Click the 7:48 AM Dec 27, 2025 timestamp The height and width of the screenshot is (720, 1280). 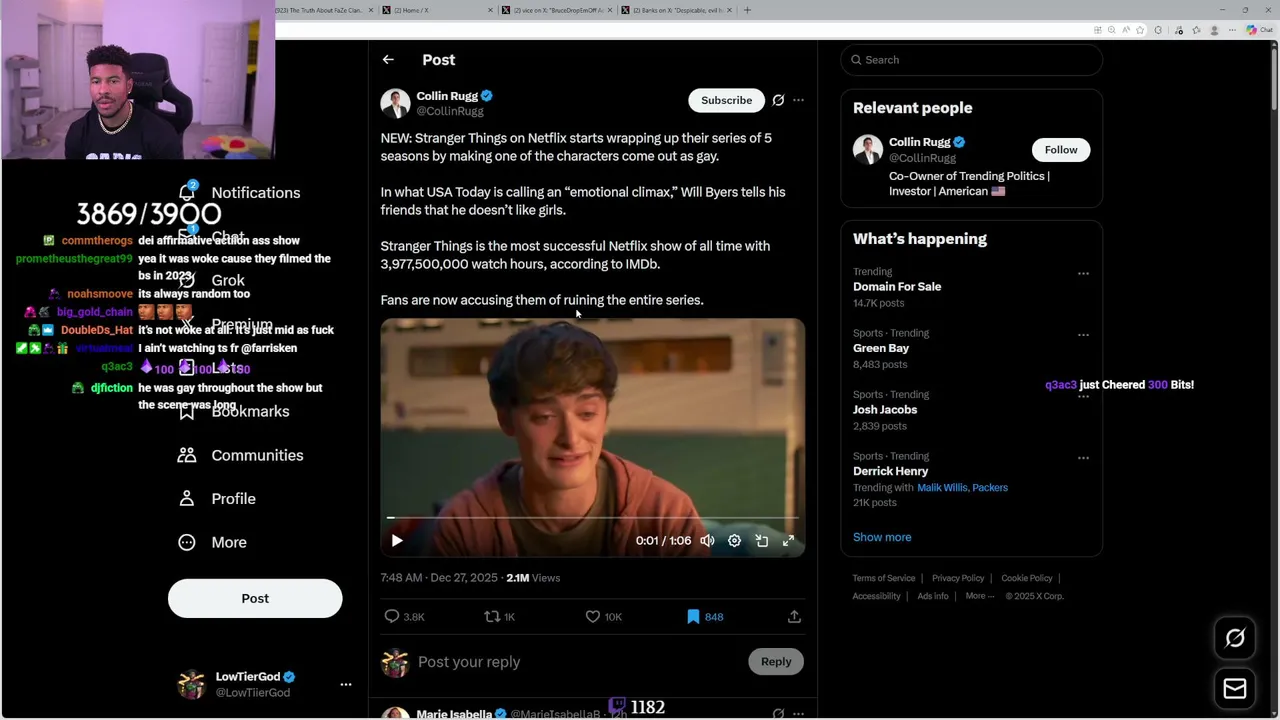(x=439, y=578)
